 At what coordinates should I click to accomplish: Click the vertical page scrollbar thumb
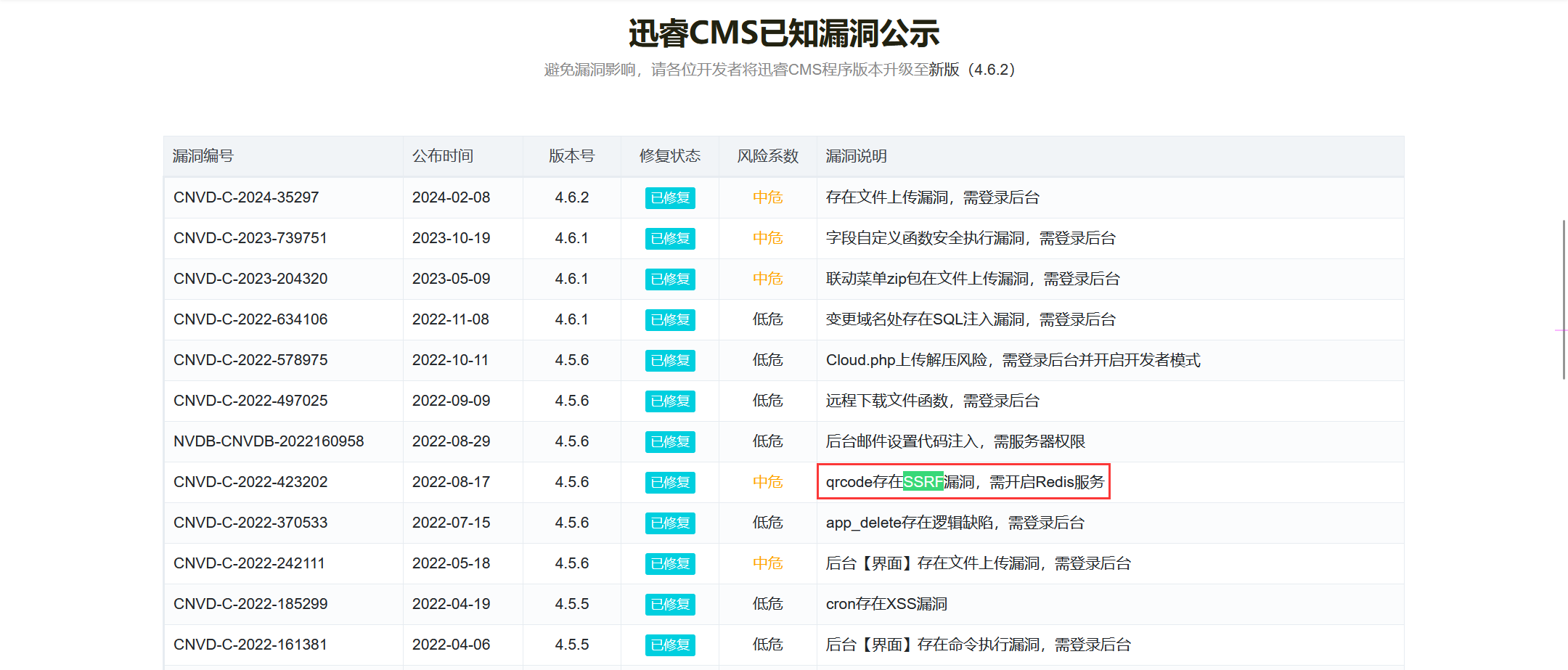1564,299
